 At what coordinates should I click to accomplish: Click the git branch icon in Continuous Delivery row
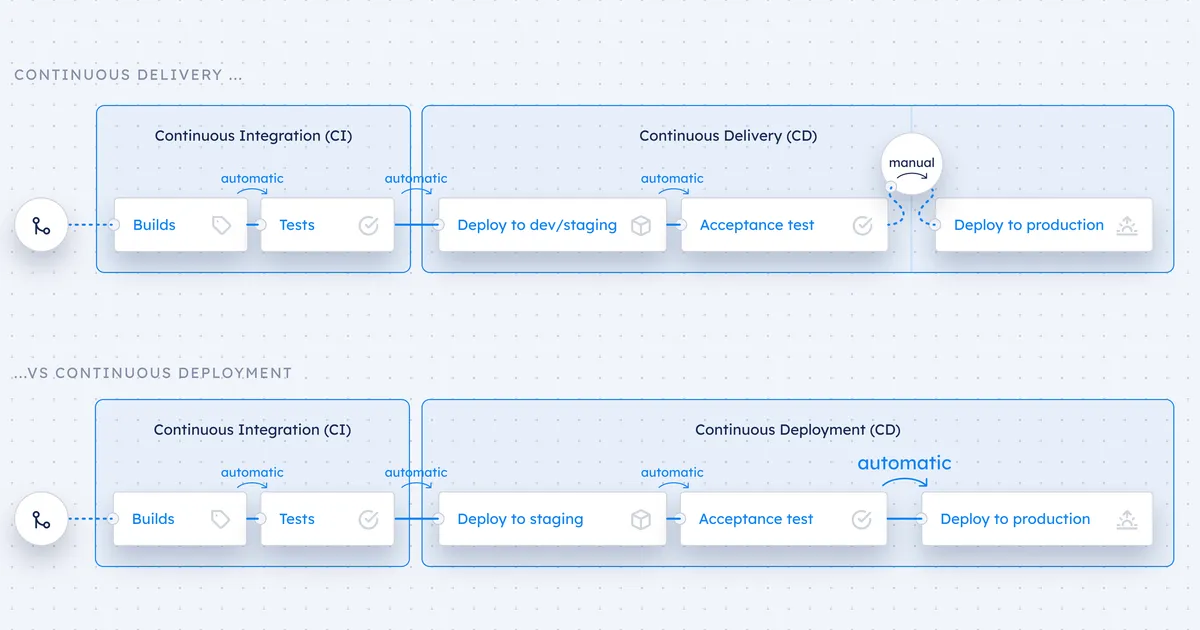click(x=41, y=225)
